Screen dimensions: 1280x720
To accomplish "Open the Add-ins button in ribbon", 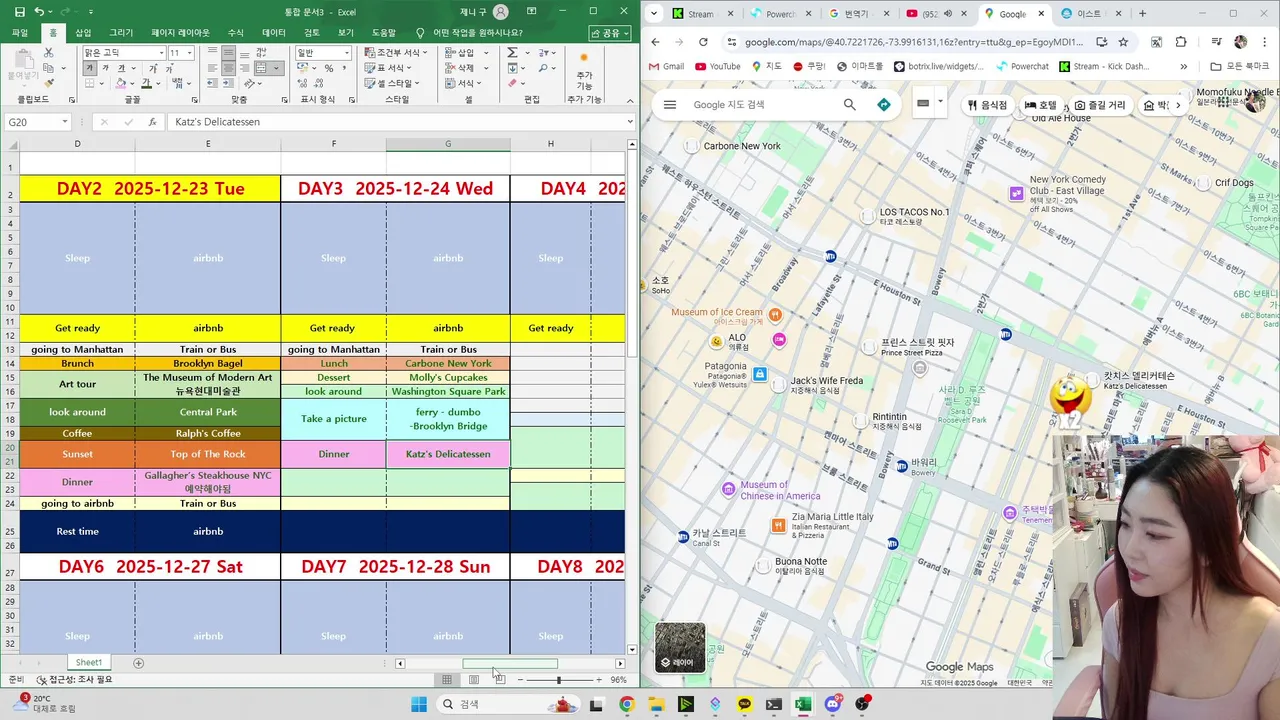I will pos(585,72).
